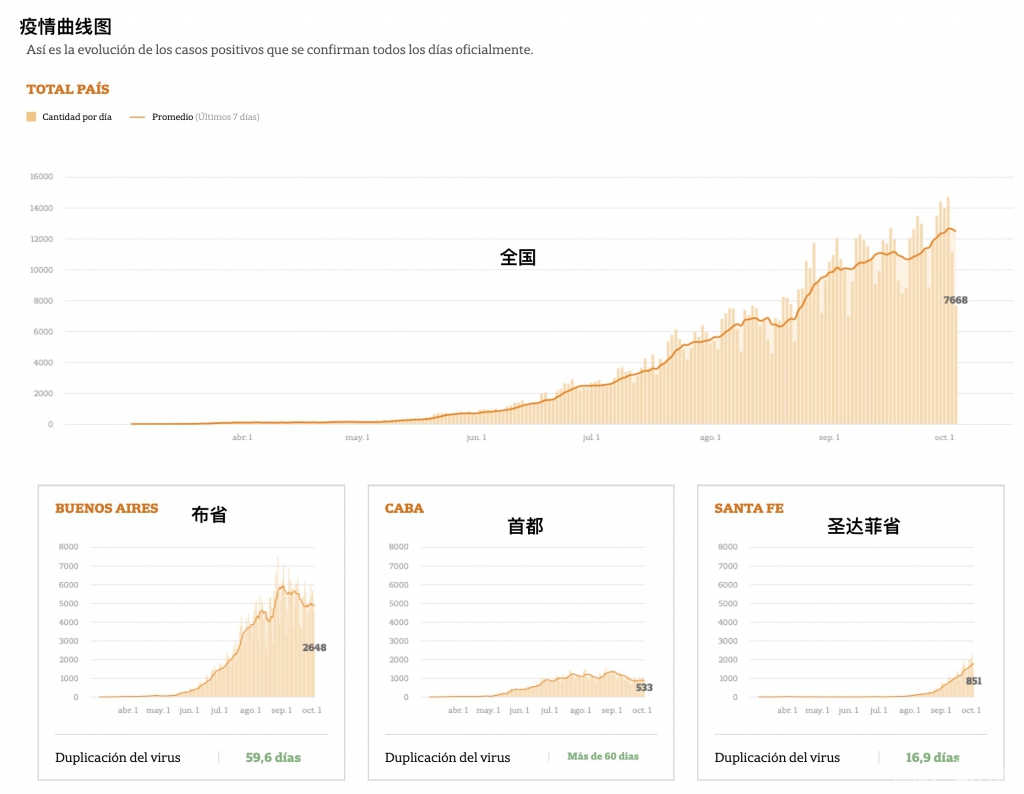
Task: Click the 2648 value in Buenos Aires chart
Action: click(x=314, y=648)
